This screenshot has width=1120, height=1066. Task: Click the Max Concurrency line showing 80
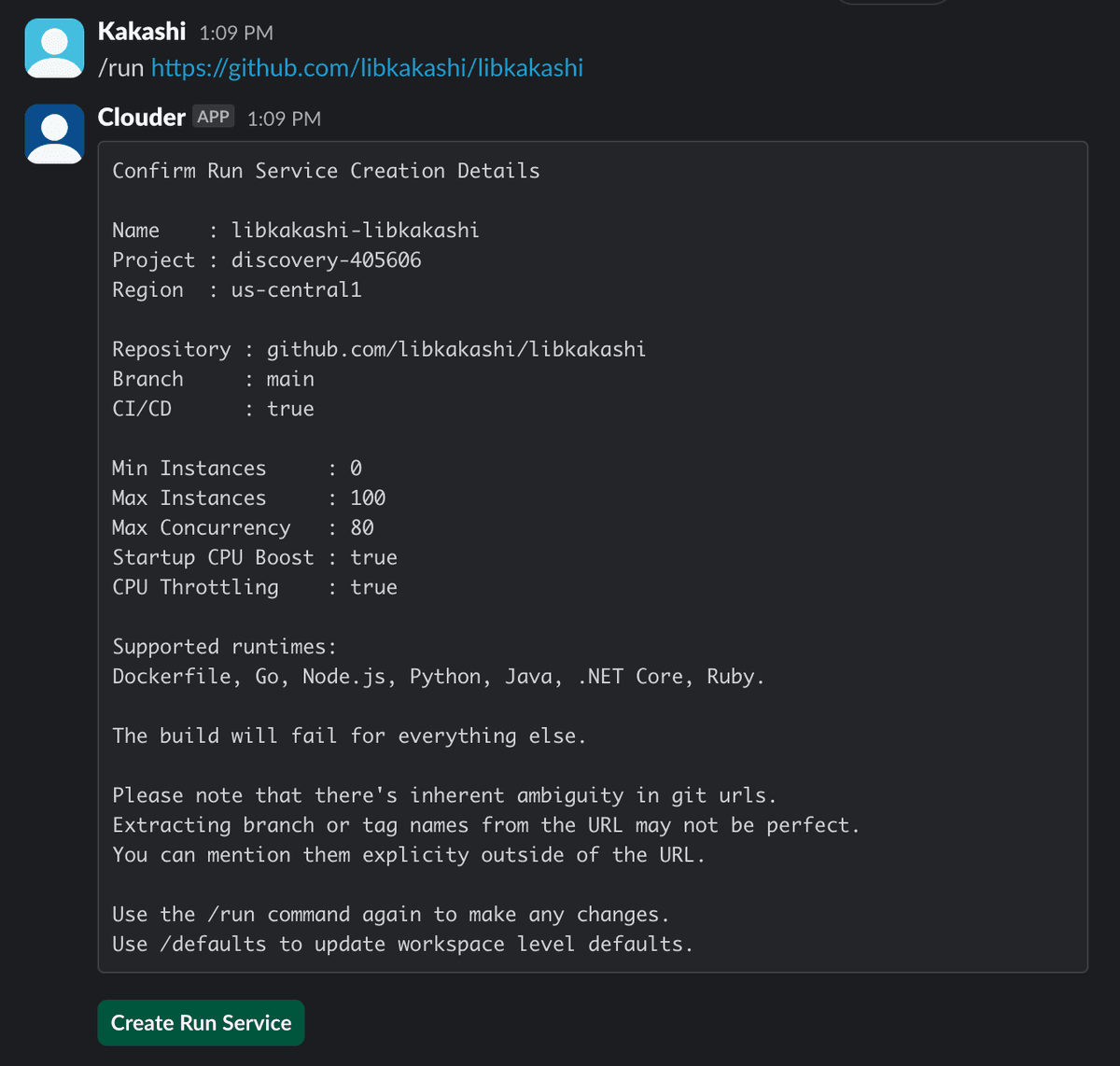point(243,528)
